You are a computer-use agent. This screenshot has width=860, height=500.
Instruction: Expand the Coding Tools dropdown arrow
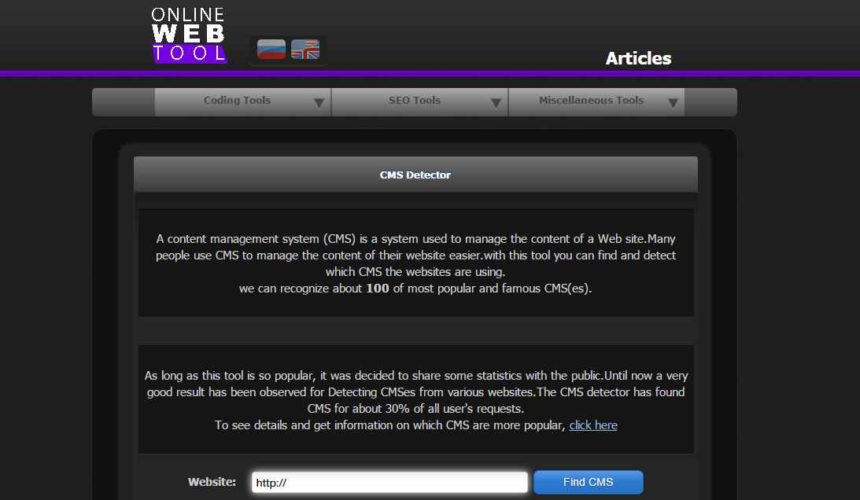(x=319, y=103)
